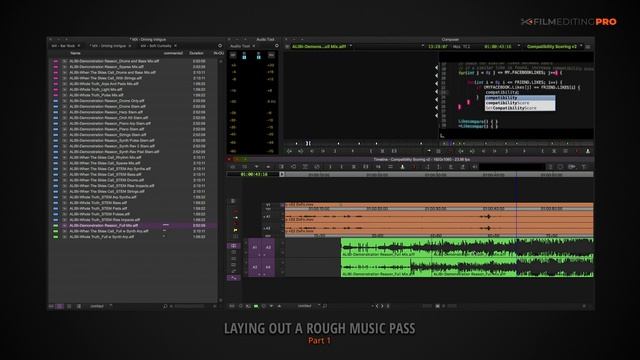Close the MX - Driving Intrigue bin tab
The height and width of the screenshot is (360, 640).
point(130,46)
